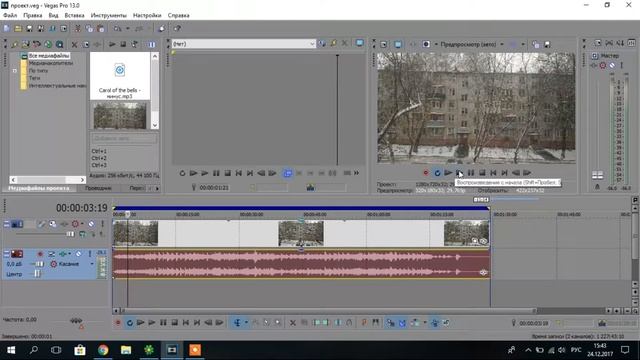Arm the audio track for record
Viewport: 640px width, 360px height.
click(x=40, y=254)
